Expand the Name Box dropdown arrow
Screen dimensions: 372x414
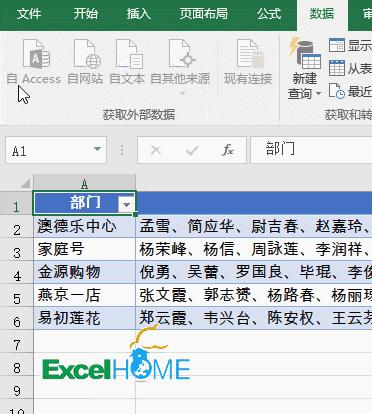(x=97, y=149)
